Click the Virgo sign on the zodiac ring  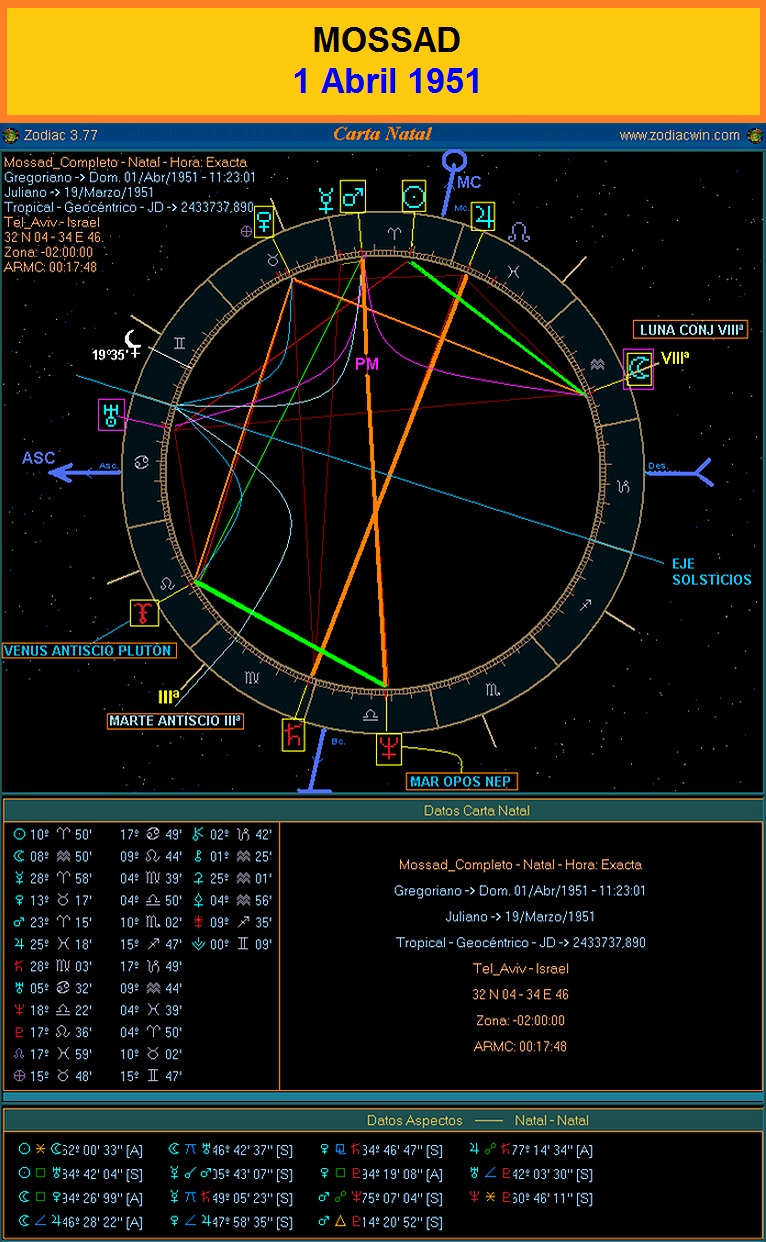pyautogui.click(x=250, y=678)
